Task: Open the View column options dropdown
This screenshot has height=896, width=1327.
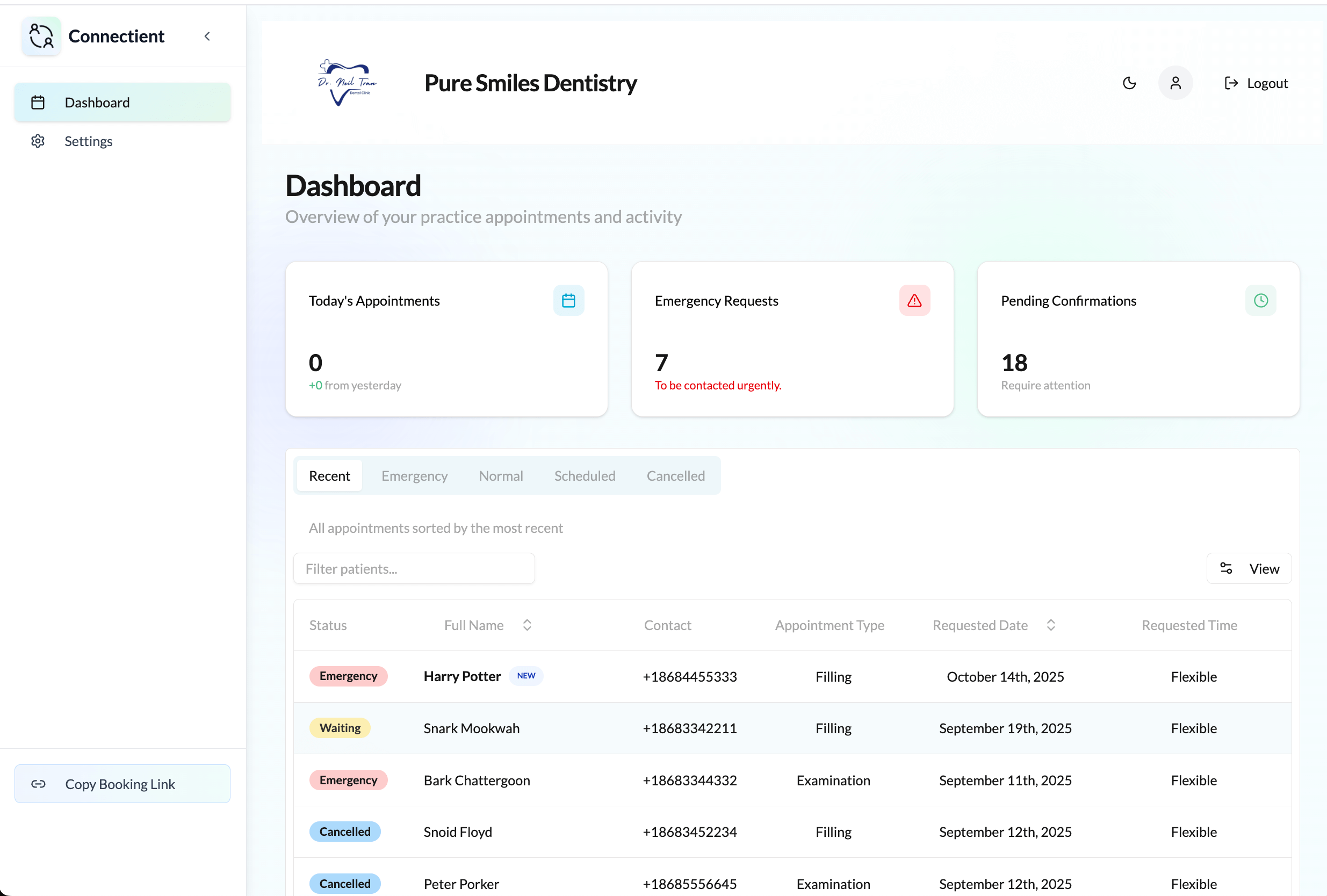Action: 1249,569
